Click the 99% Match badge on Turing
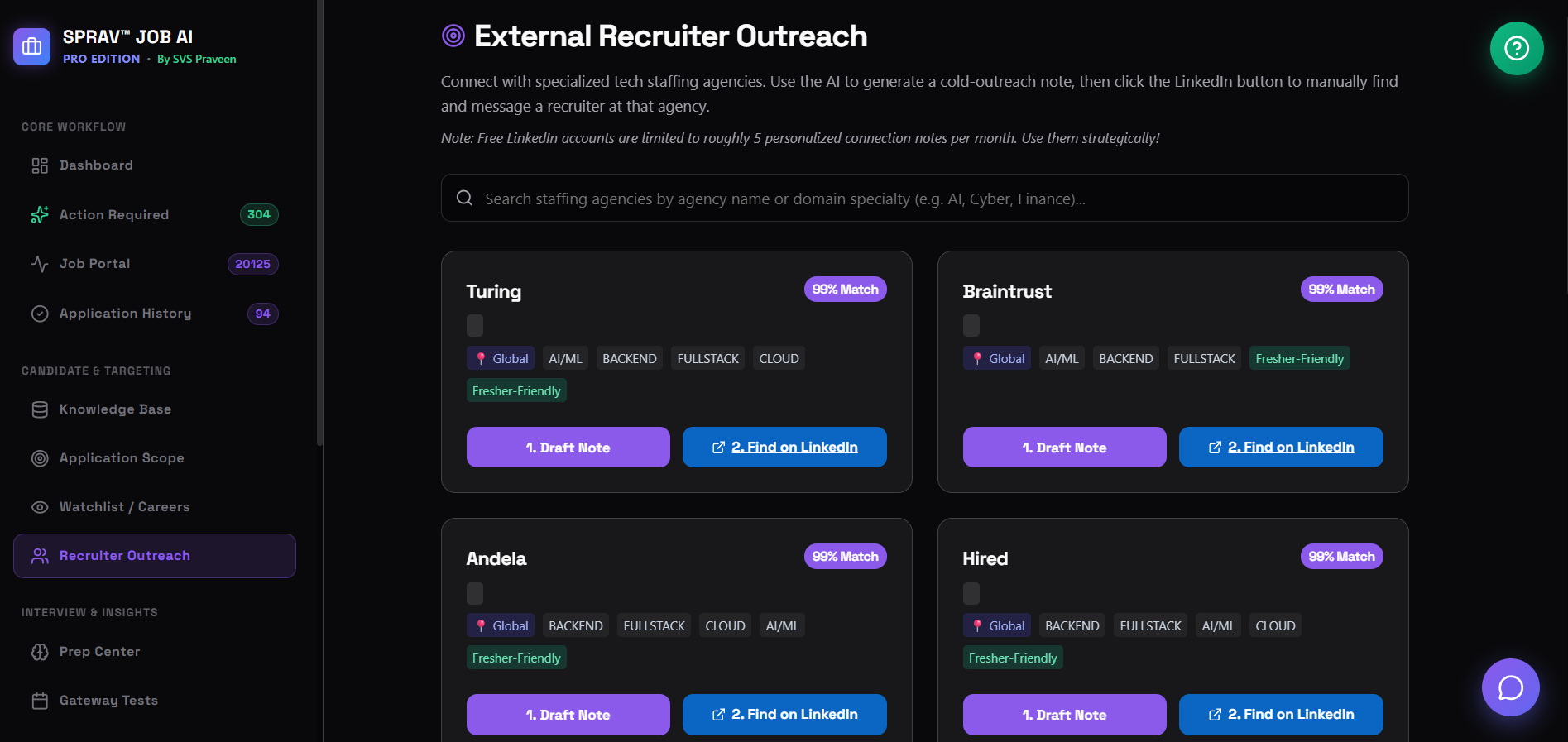This screenshot has width=1568, height=742. (x=846, y=290)
